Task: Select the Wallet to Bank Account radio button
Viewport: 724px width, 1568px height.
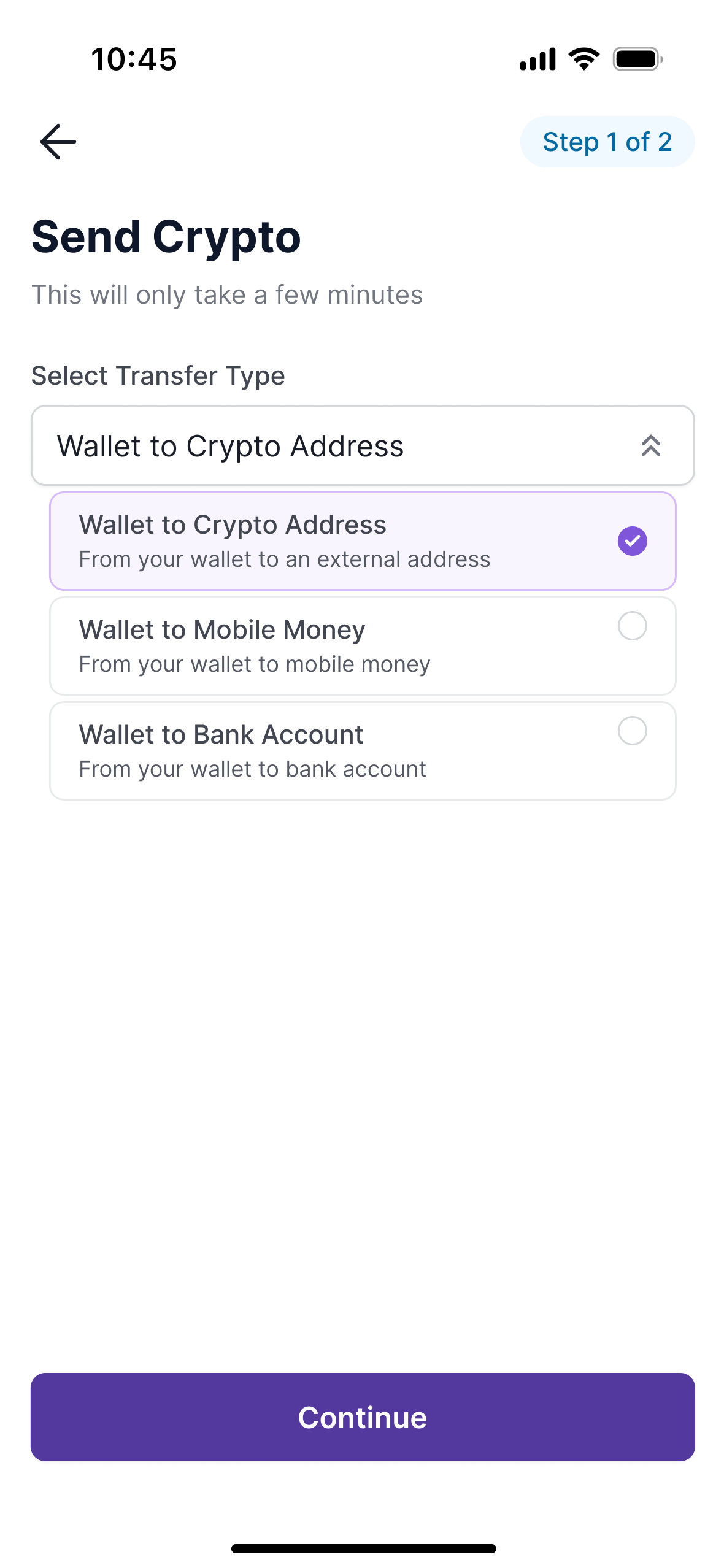Action: click(x=632, y=731)
